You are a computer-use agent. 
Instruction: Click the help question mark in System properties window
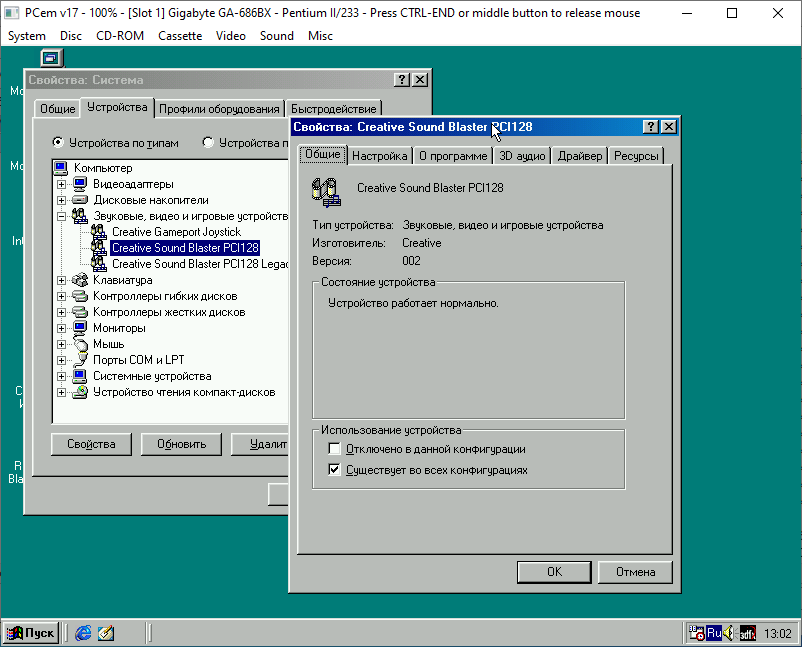point(402,80)
